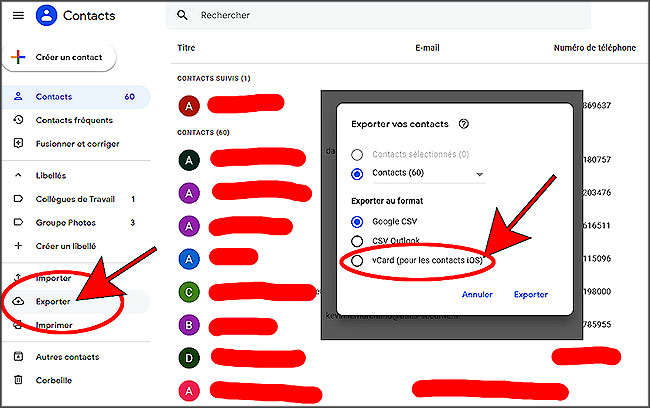Image resolution: width=650 pixels, height=408 pixels.
Task: Click the search magnifier icon
Action: click(x=182, y=15)
